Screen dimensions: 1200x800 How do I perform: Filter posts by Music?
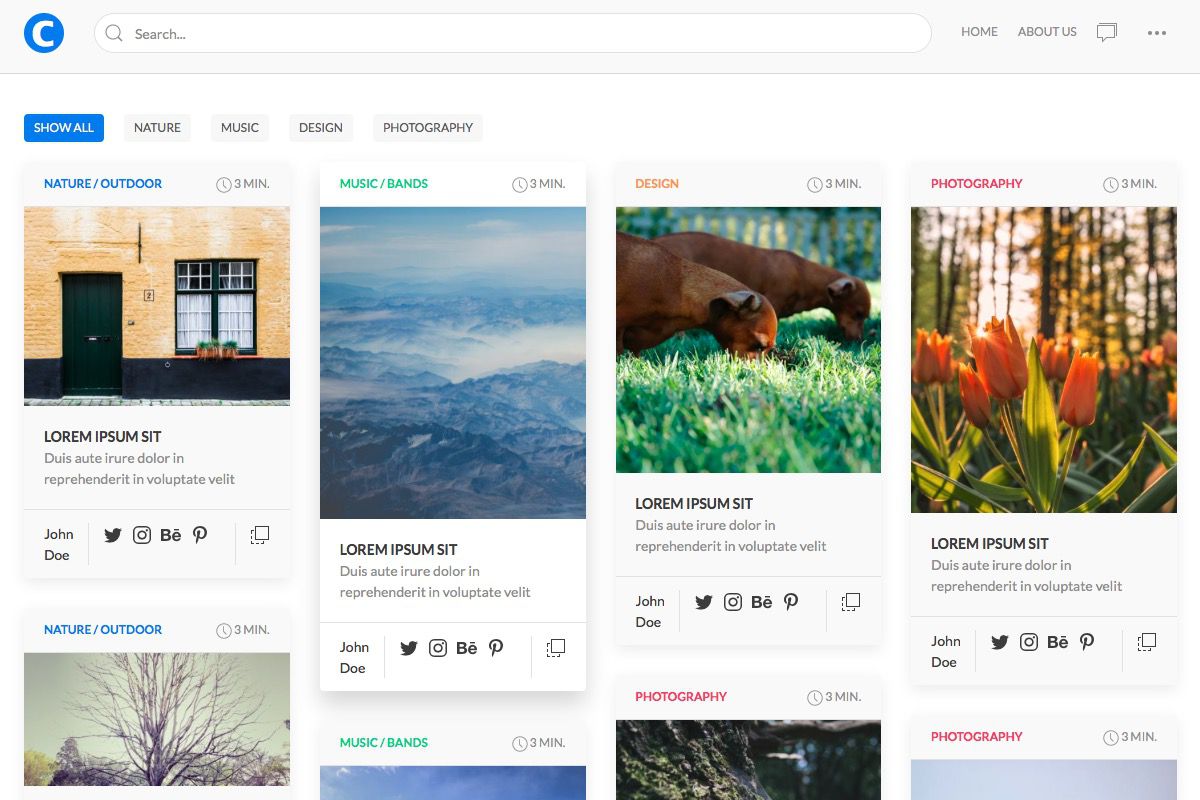click(x=240, y=128)
